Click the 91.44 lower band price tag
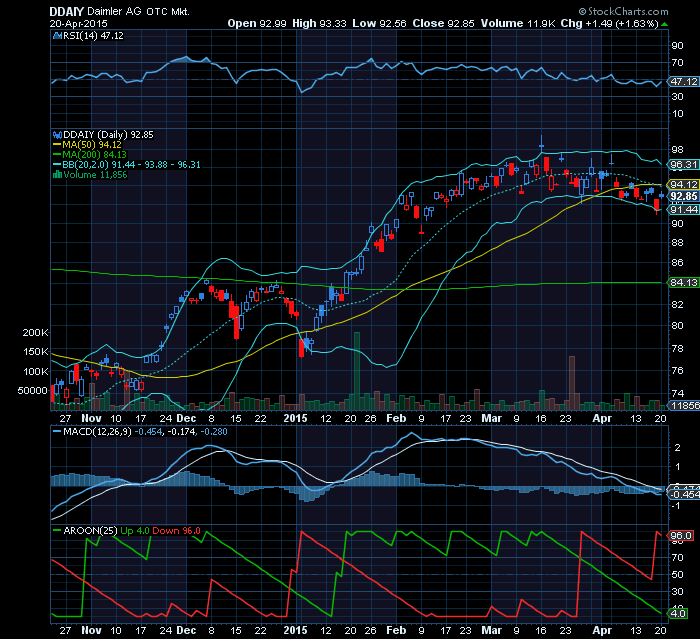 pos(683,209)
